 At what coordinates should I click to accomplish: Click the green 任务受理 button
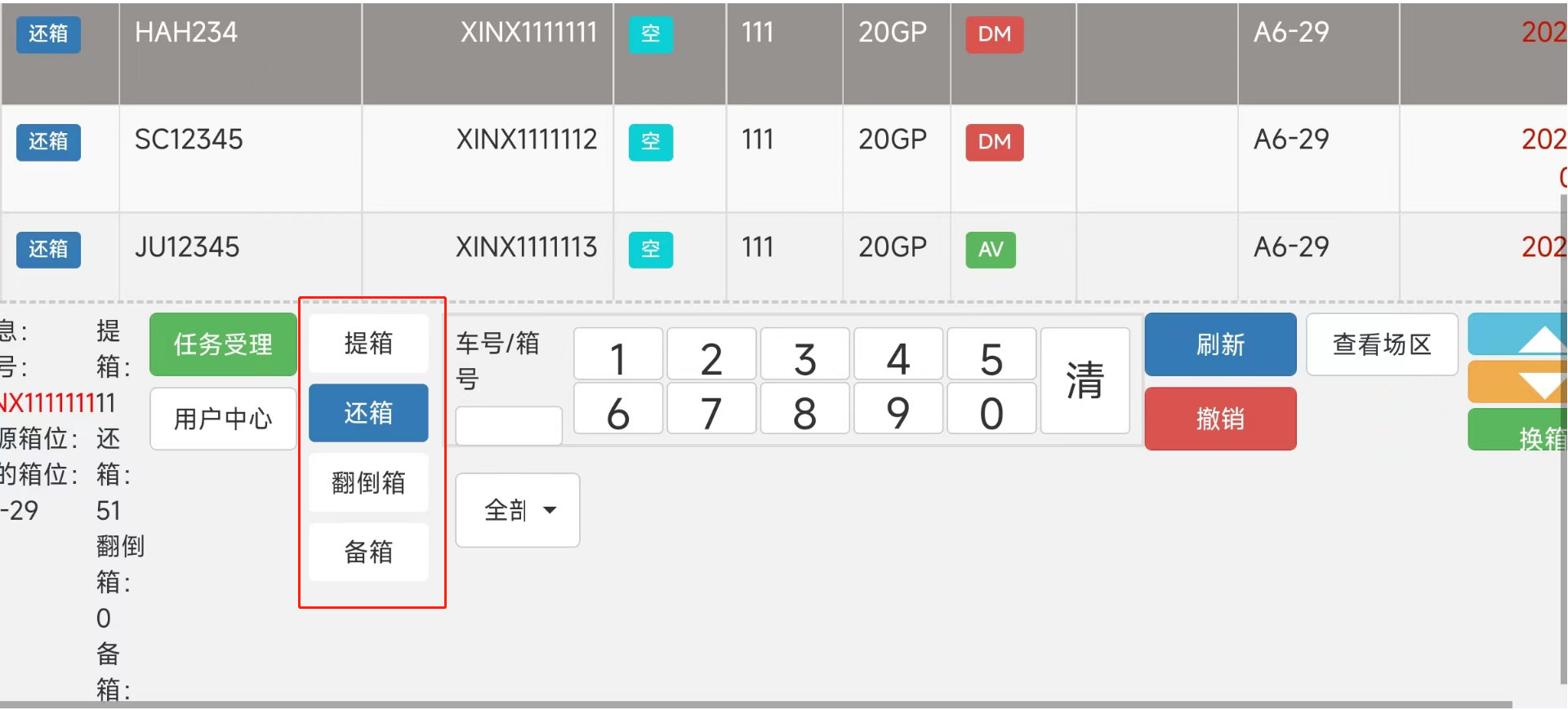(x=223, y=344)
